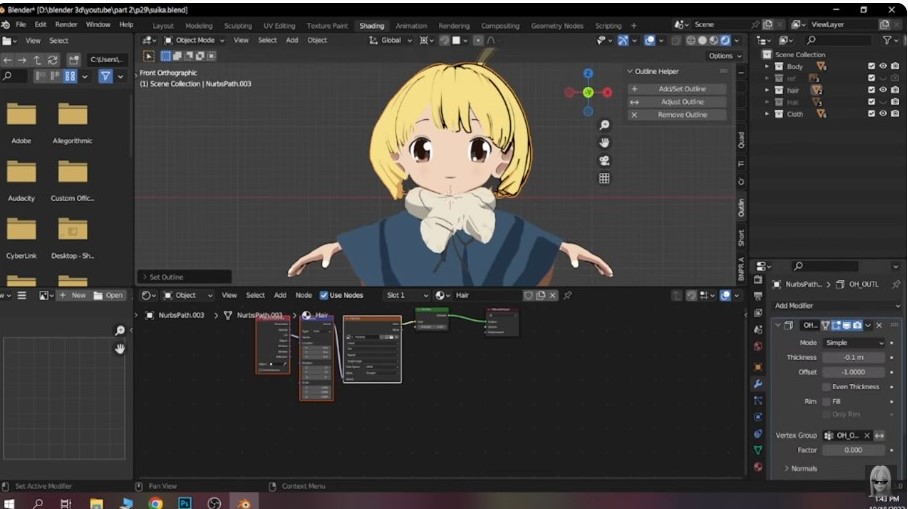Screen dimensions: 908x509
Task: Go to parent directory icon in file browser
Action: point(37,60)
